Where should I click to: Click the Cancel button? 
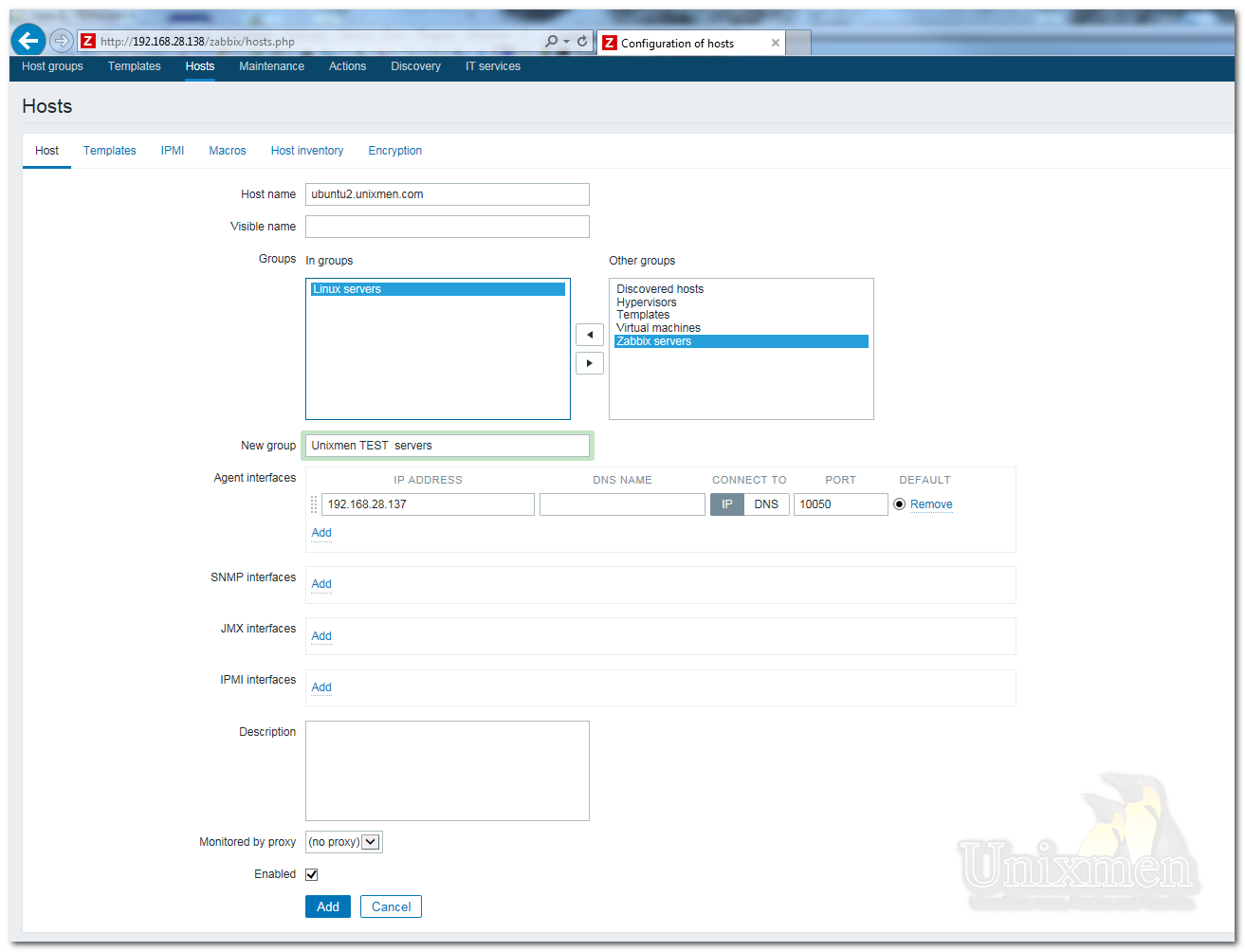point(391,906)
